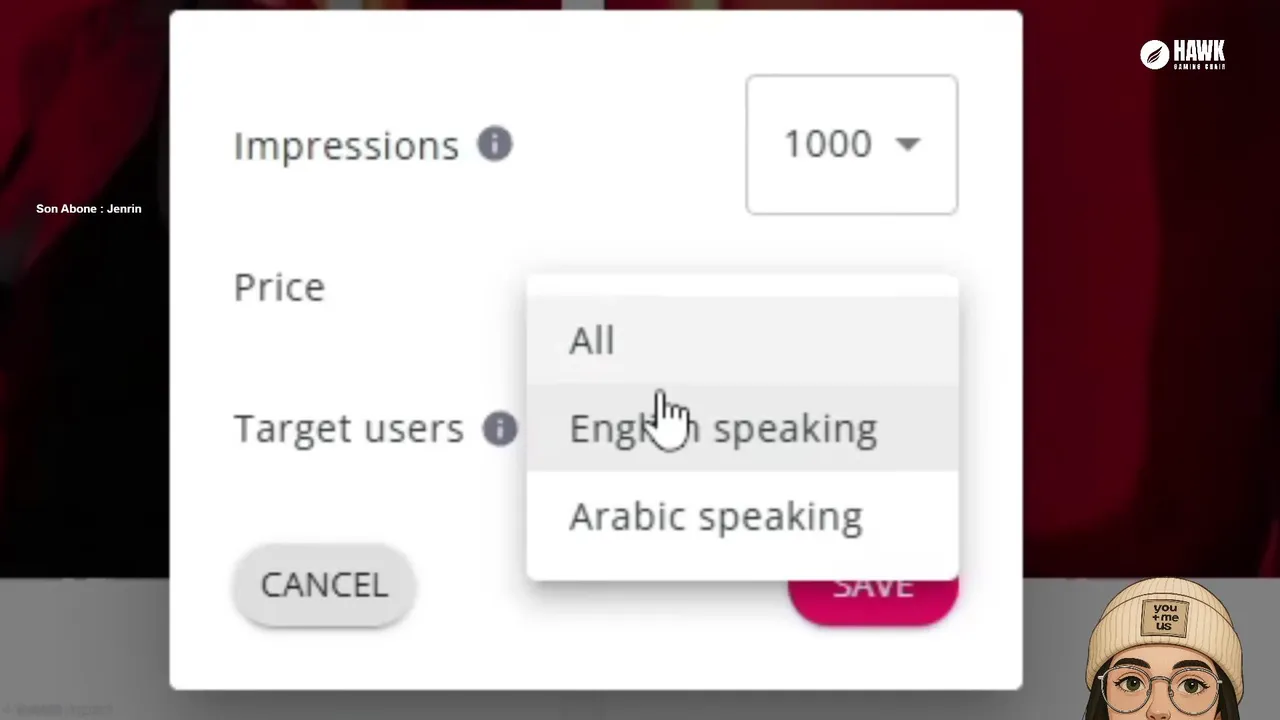Click the caret arrow next to 1000

(907, 144)
